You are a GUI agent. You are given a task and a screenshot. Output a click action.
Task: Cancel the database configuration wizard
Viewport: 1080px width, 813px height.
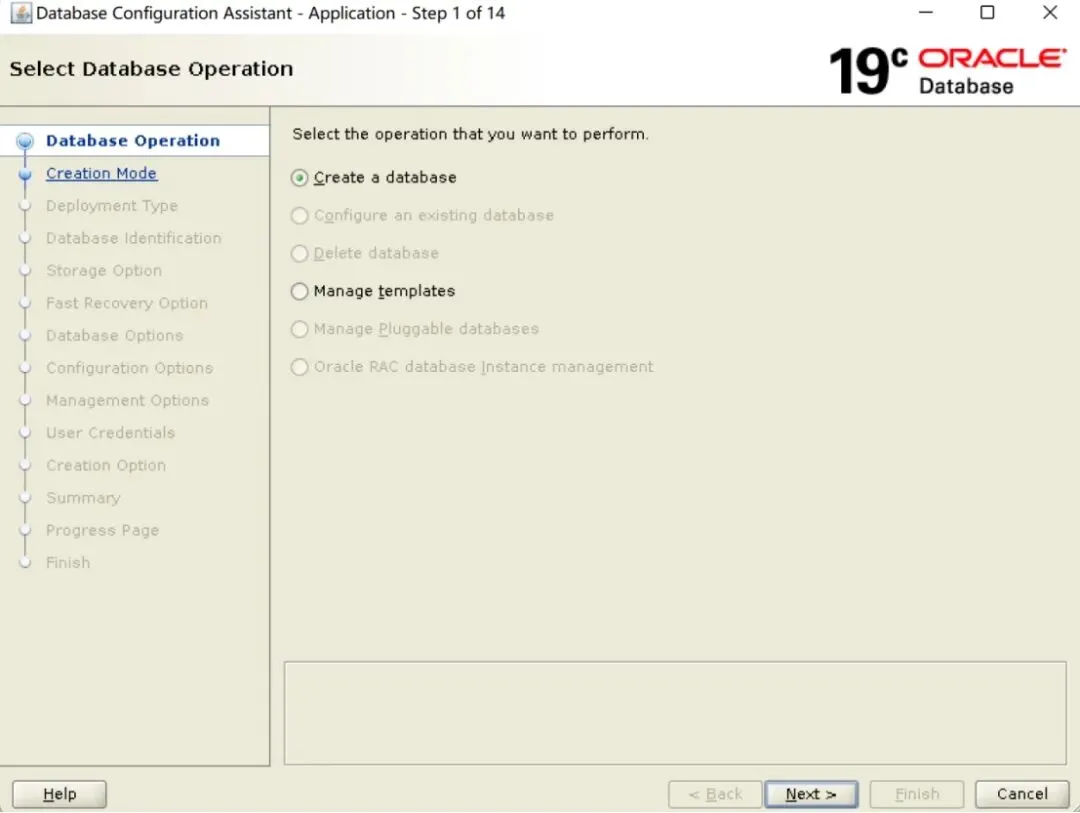click(x=1022, y=794)
